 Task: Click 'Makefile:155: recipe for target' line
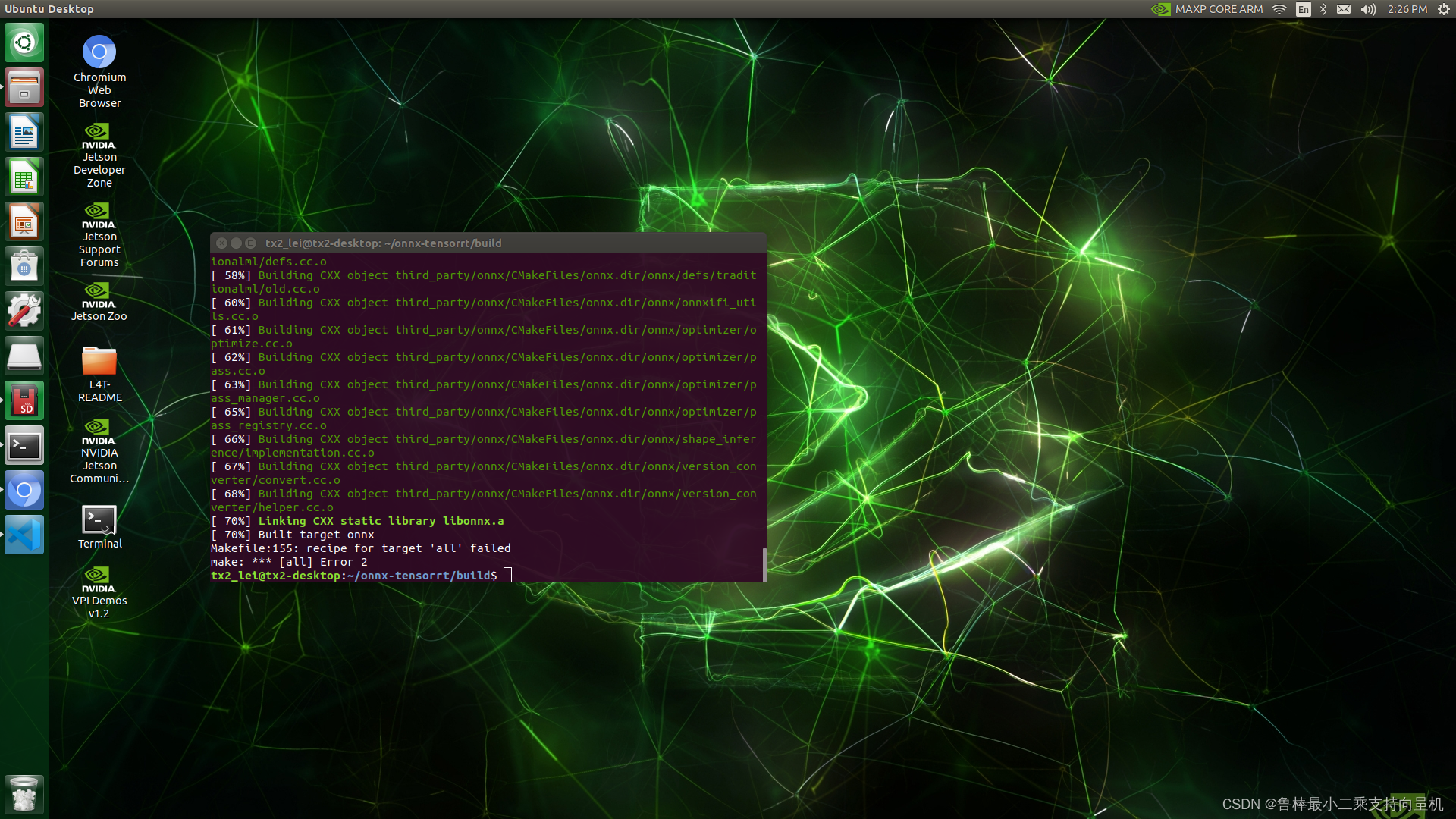point(361,548)
